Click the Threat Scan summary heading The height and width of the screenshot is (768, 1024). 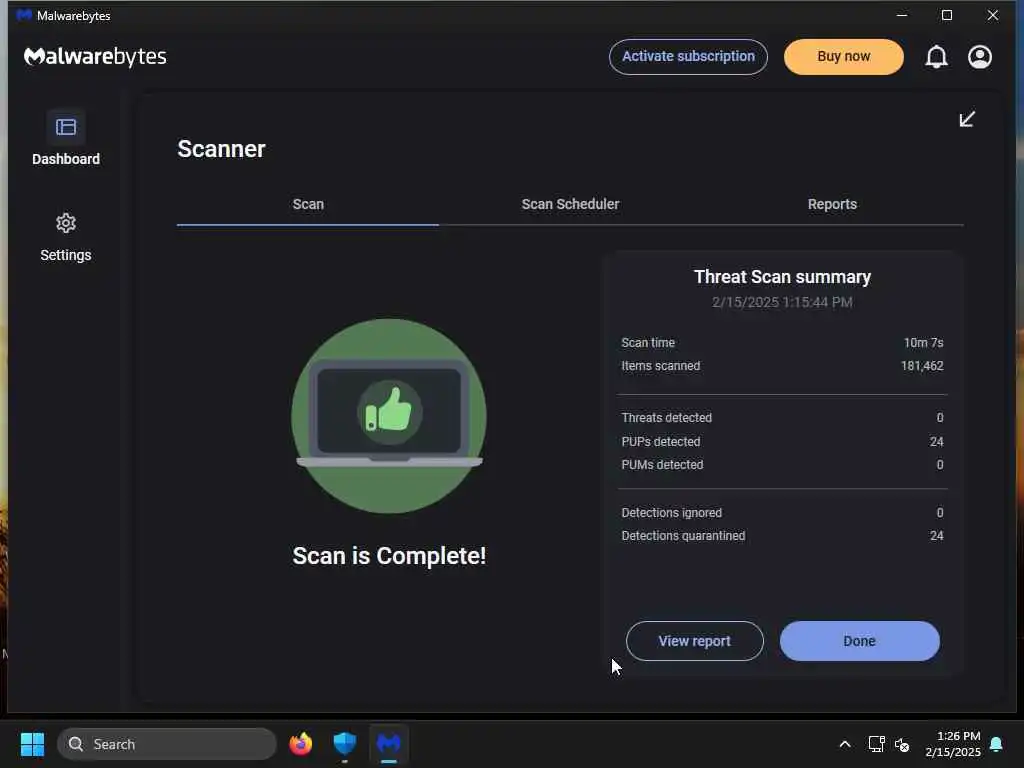coord(782,277)
